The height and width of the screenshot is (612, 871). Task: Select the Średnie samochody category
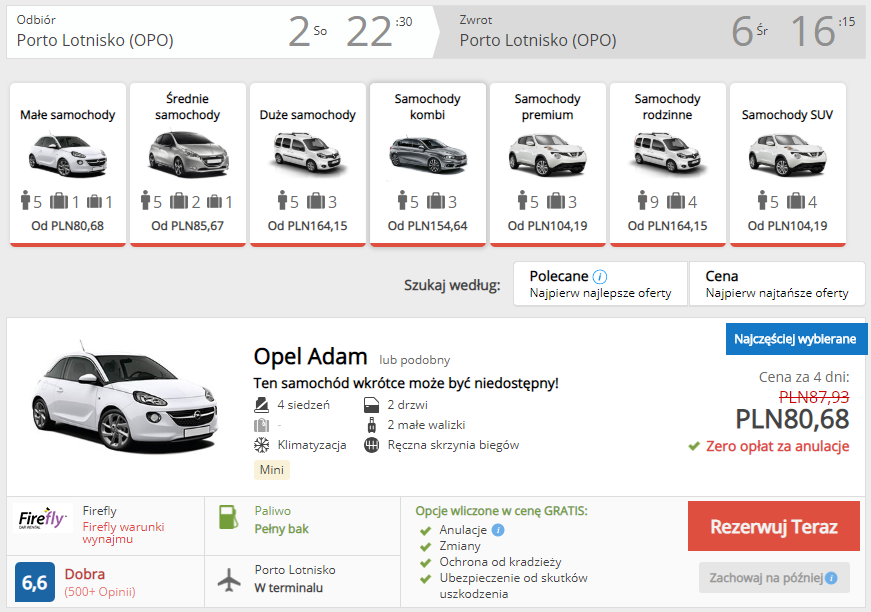(188, 164)
